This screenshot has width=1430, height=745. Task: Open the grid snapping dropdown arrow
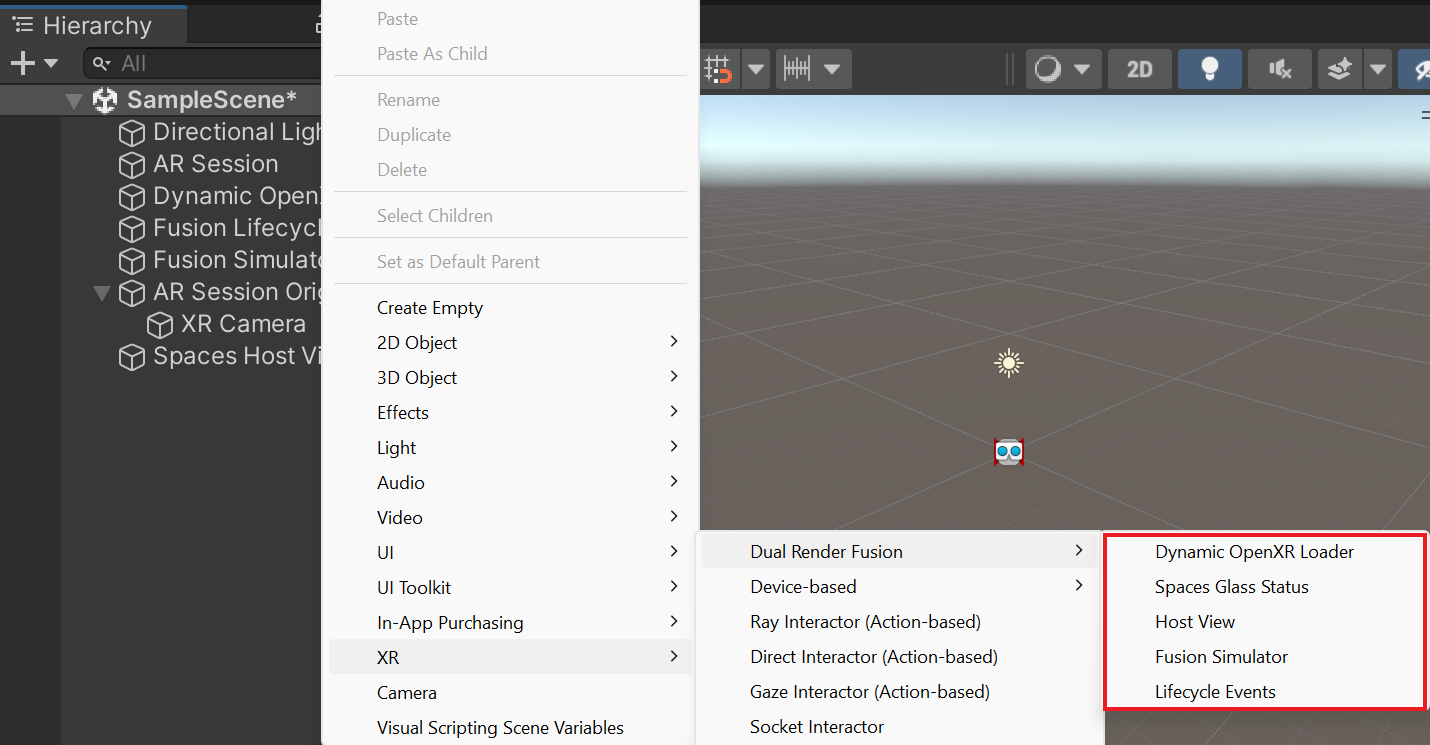756,69
